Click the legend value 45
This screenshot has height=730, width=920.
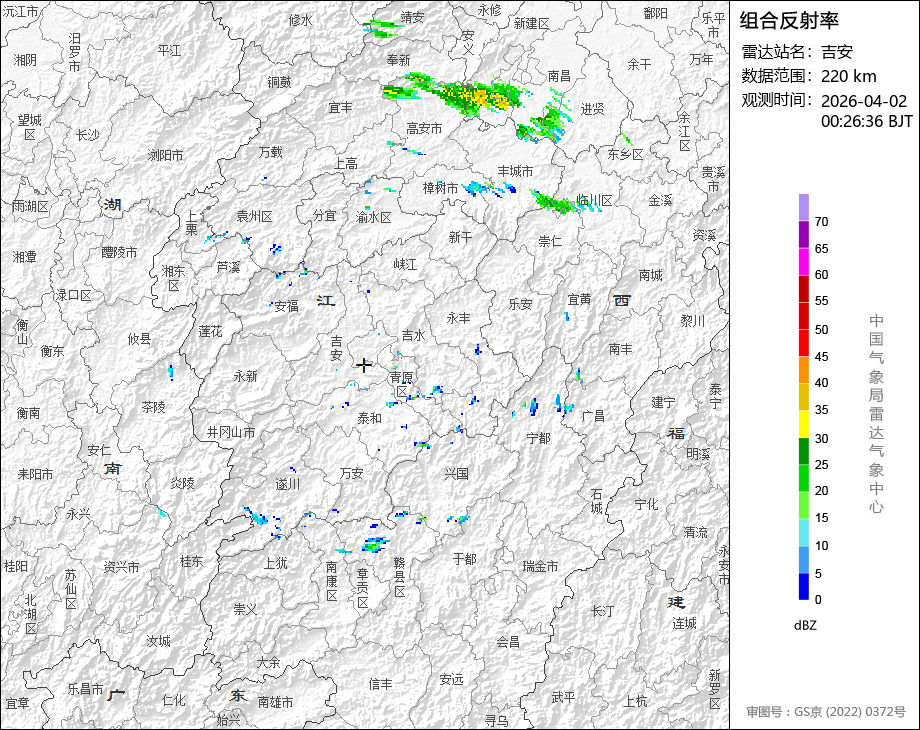click(821, 357)
